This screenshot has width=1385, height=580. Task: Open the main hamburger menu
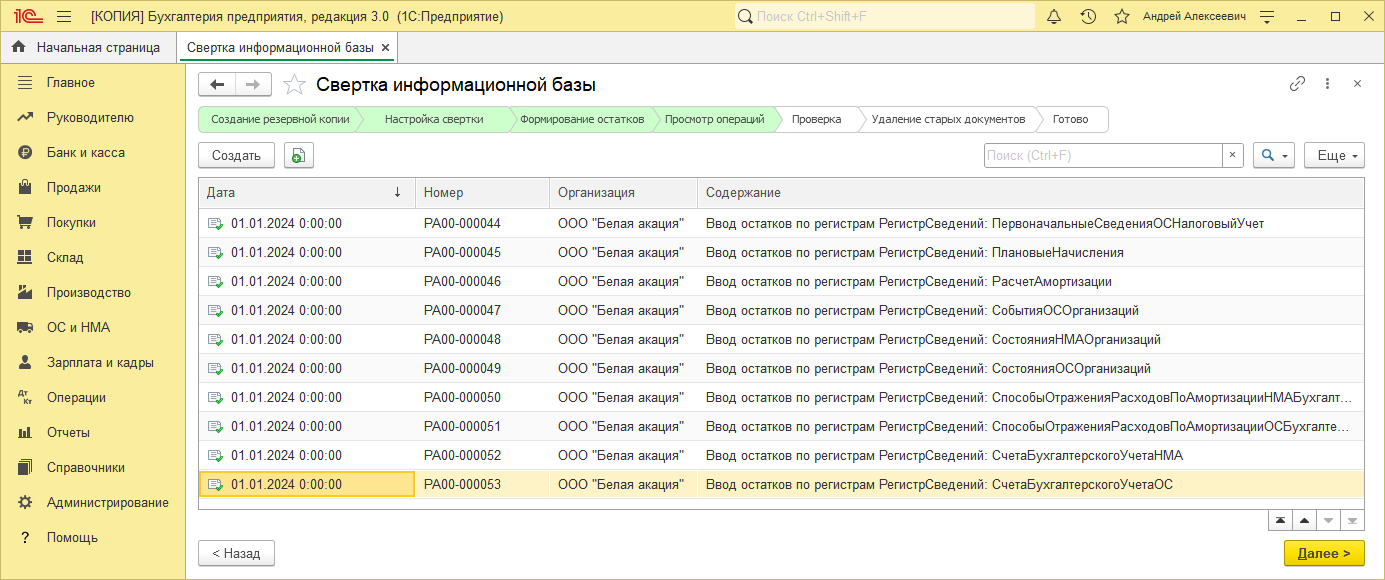coord(64,17)
